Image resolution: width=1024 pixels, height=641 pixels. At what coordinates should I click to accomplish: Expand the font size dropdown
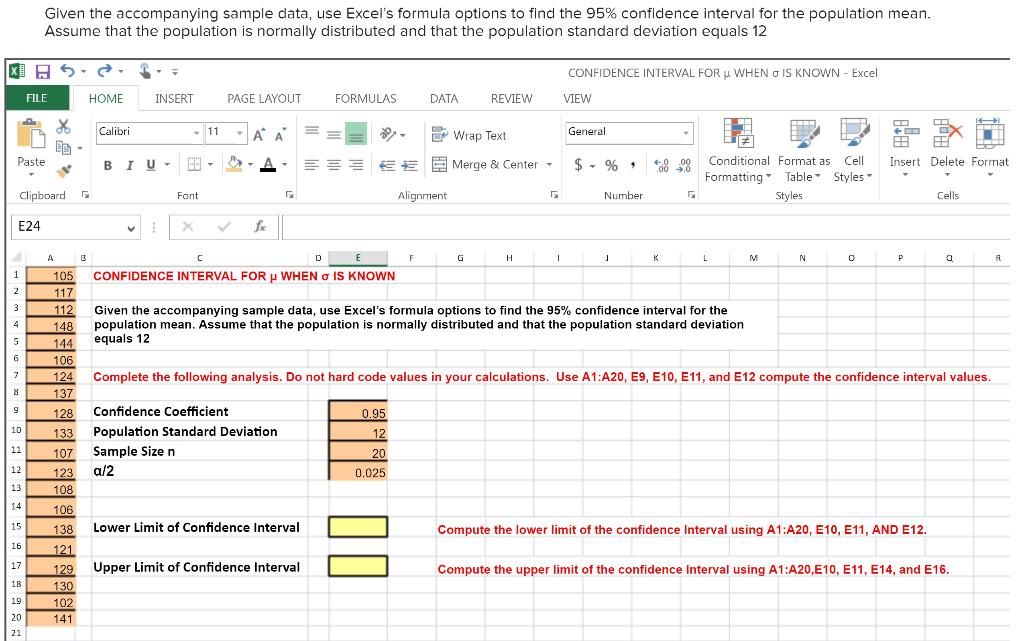point(239,133)
